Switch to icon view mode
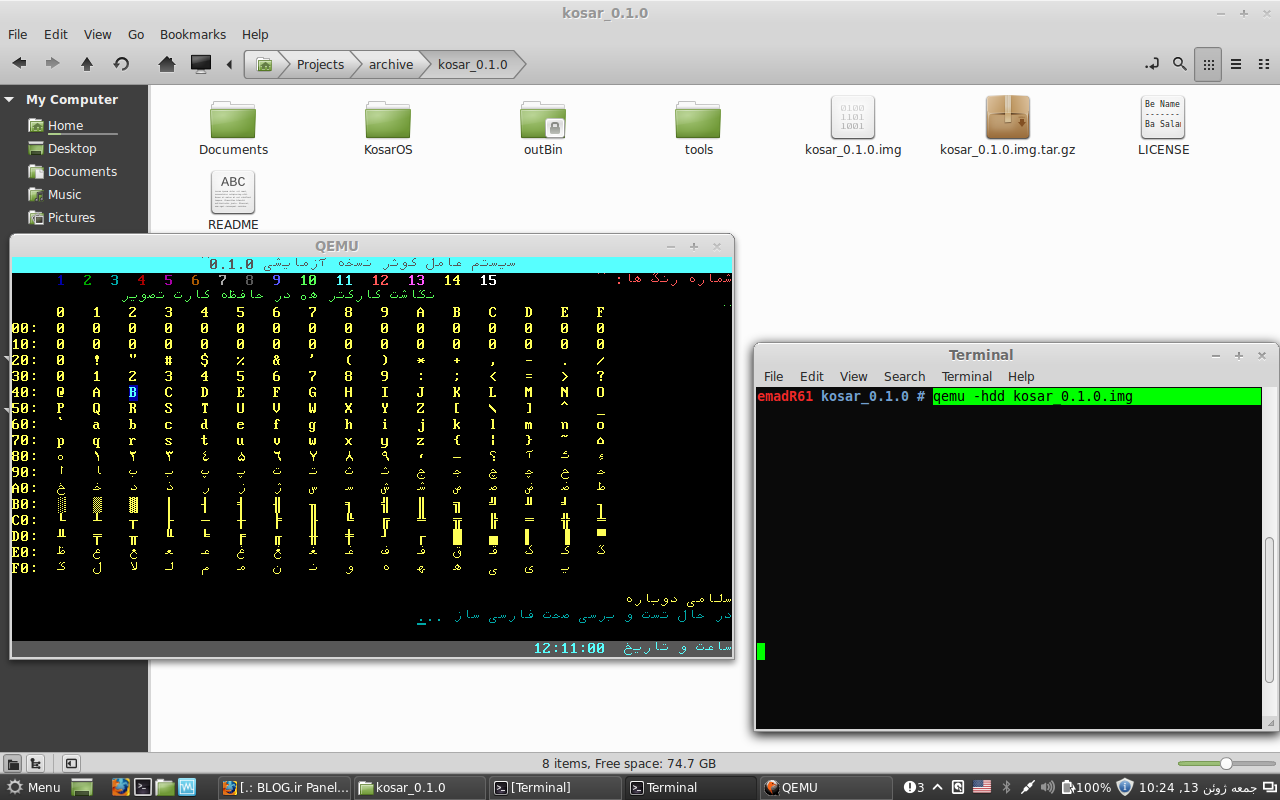Screen dimensions: 1280x800 pos(1208,64)
